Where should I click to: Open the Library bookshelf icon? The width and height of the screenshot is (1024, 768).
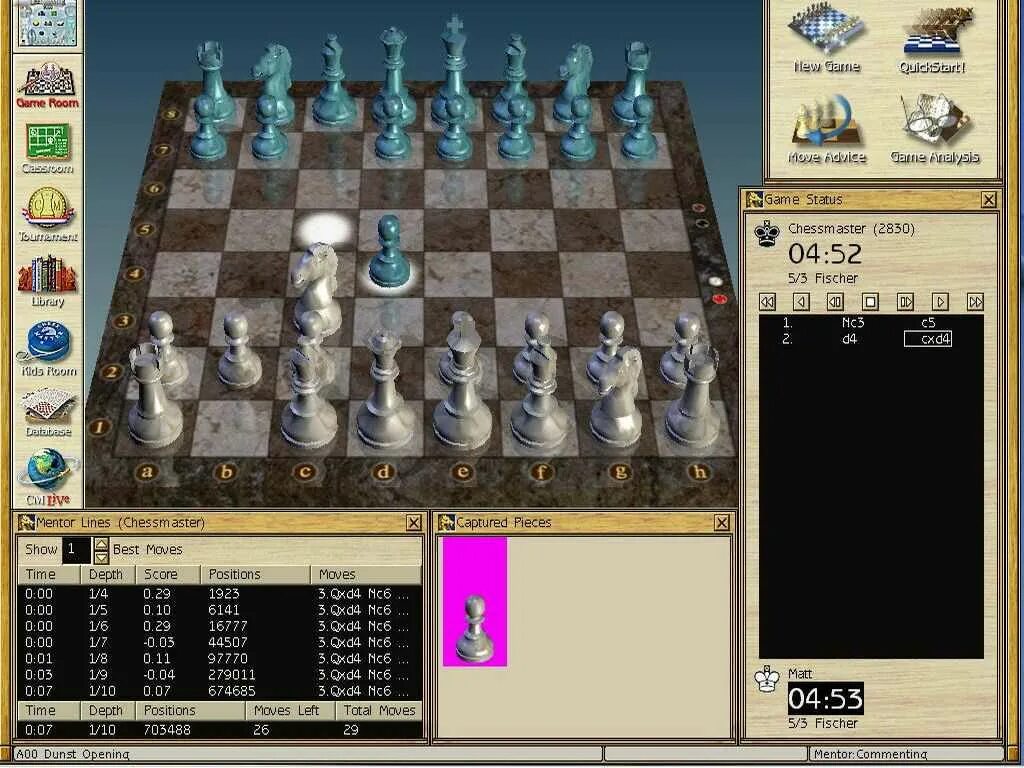48,282
